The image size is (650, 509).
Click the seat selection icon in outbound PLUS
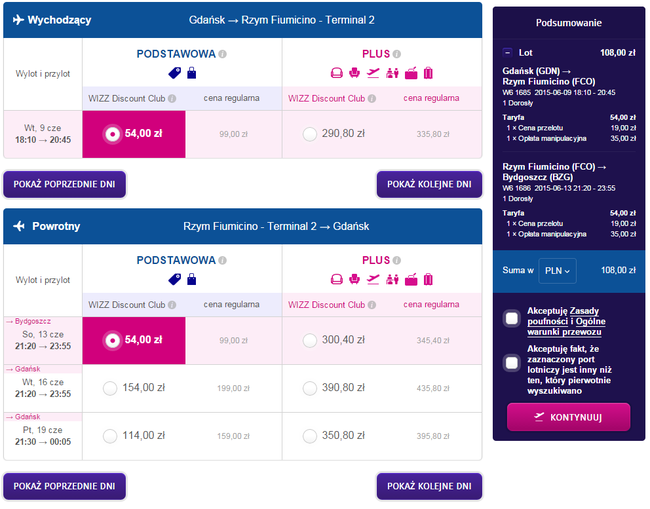pyautogui.click(x=354, y=73)
